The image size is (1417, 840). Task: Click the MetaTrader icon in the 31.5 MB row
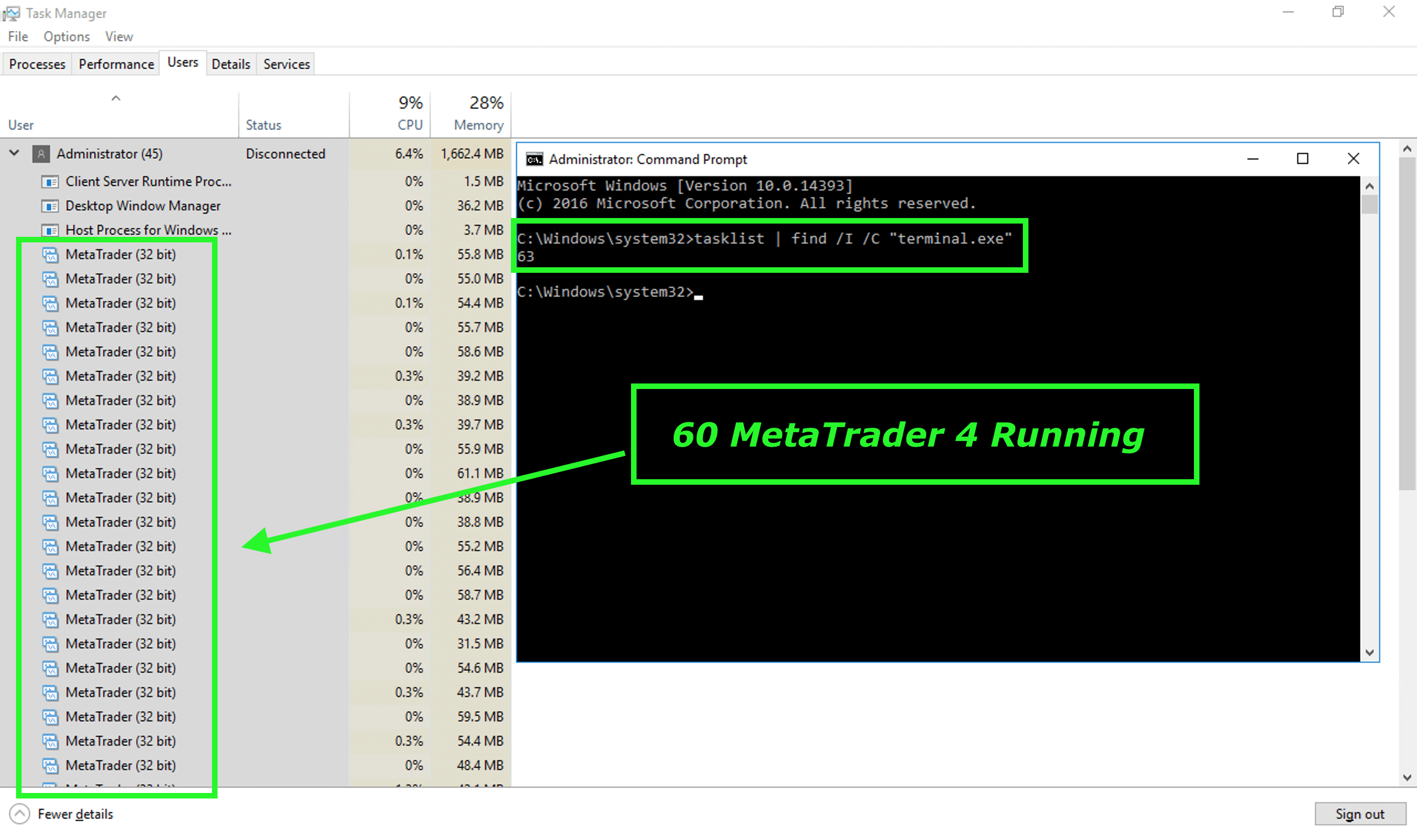point(50,644)
